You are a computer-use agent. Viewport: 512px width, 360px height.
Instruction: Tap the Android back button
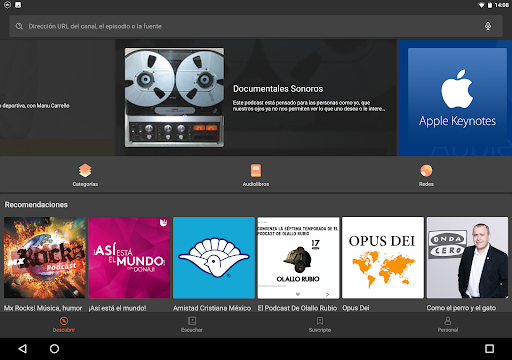pyautogui.click(x=22, y=349)
